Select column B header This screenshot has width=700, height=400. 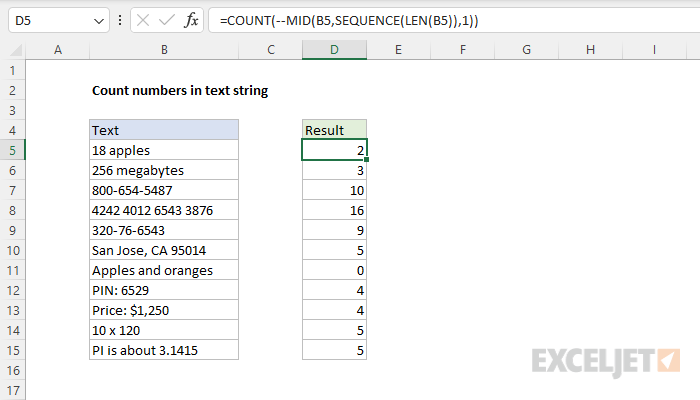(x=164, y=50)
